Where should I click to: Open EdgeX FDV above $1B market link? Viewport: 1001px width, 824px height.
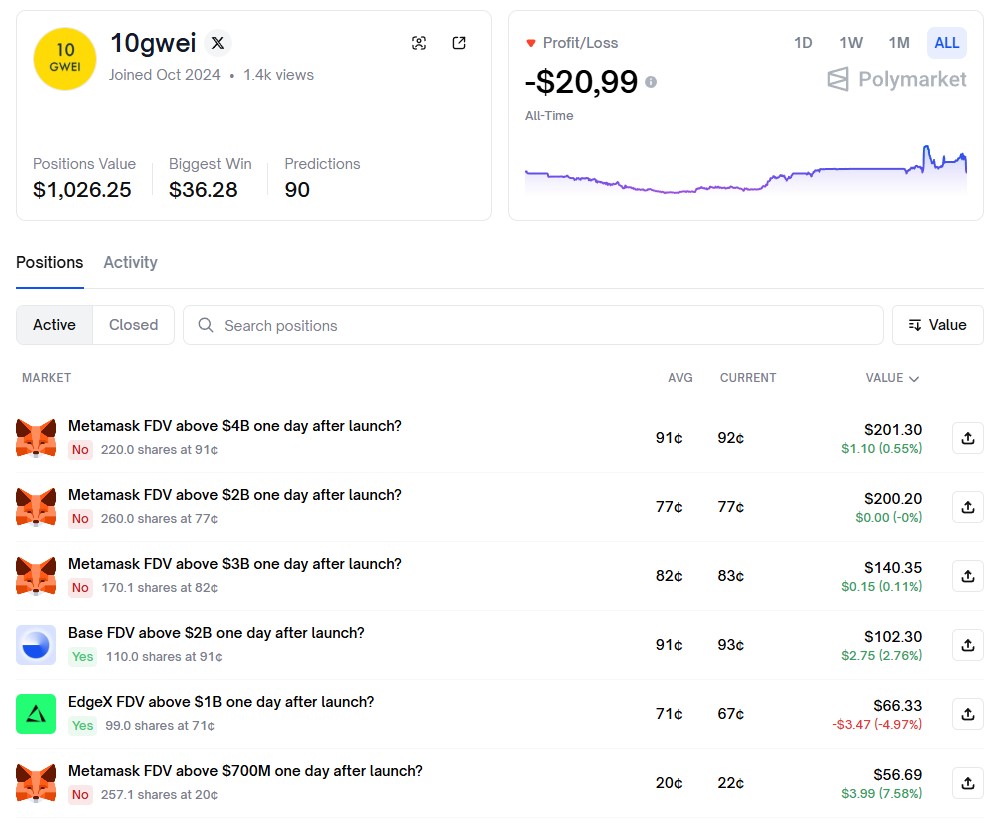pos(221,701)
